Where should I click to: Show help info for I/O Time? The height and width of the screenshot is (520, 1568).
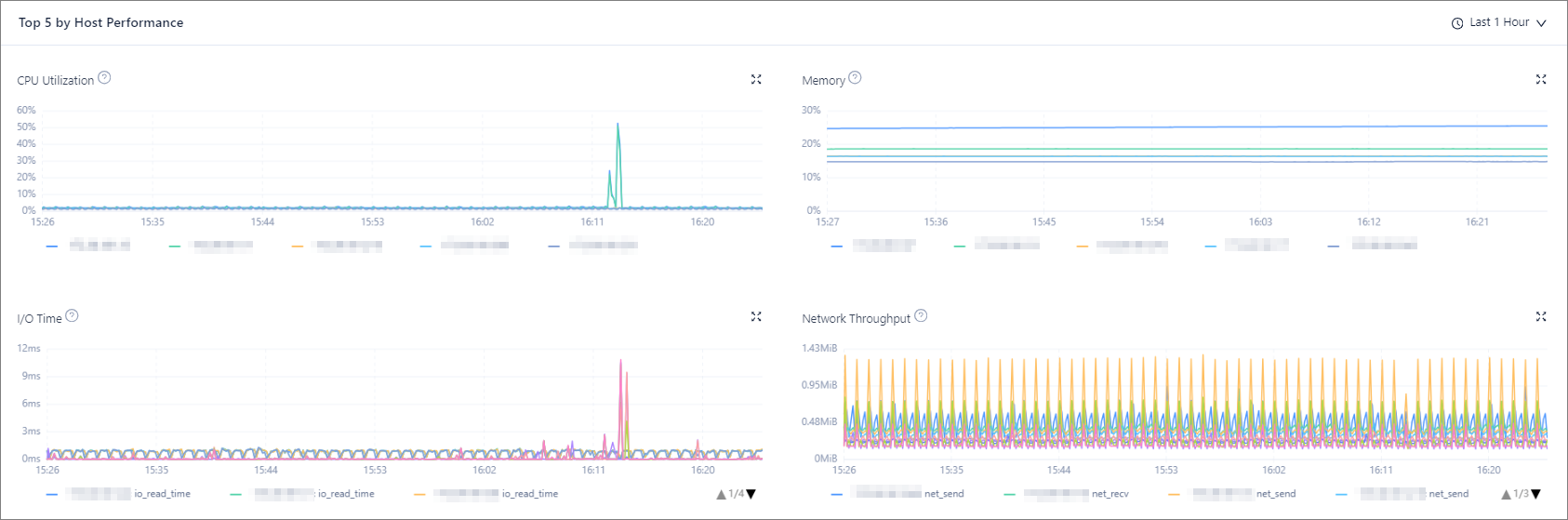tap(72, 316)
